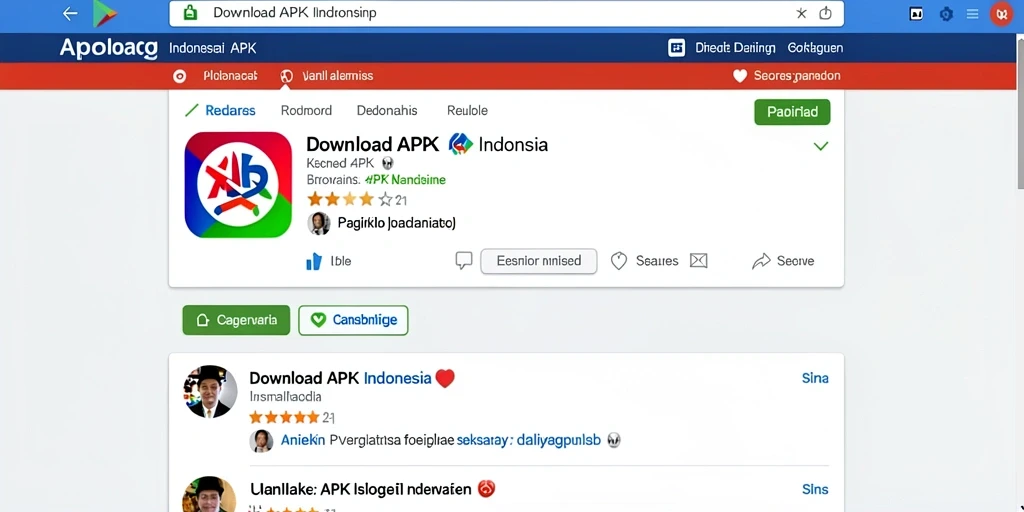Click the green Cagervaria button
Image resolution: width=1024 pixels, height=512 pixels.
click(x=236, y=320)
